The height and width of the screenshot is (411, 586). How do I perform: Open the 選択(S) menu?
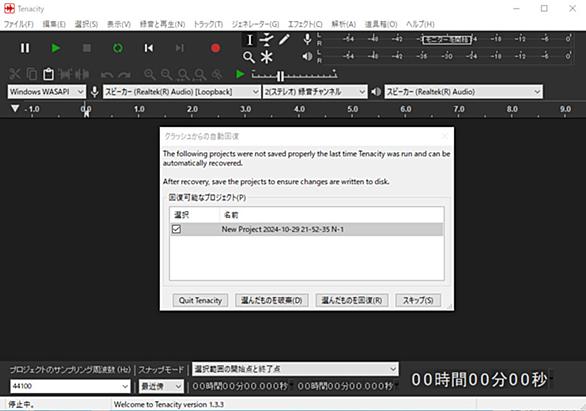click(86, 24)
